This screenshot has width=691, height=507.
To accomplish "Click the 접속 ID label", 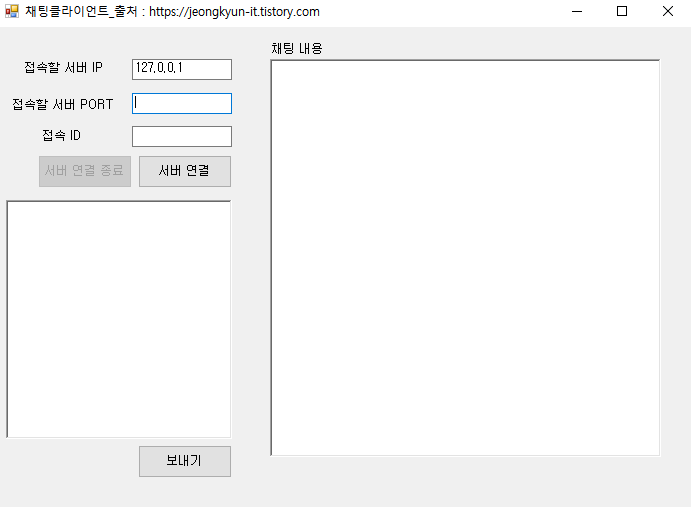I will pyautogui.click(x=61, y=135).
